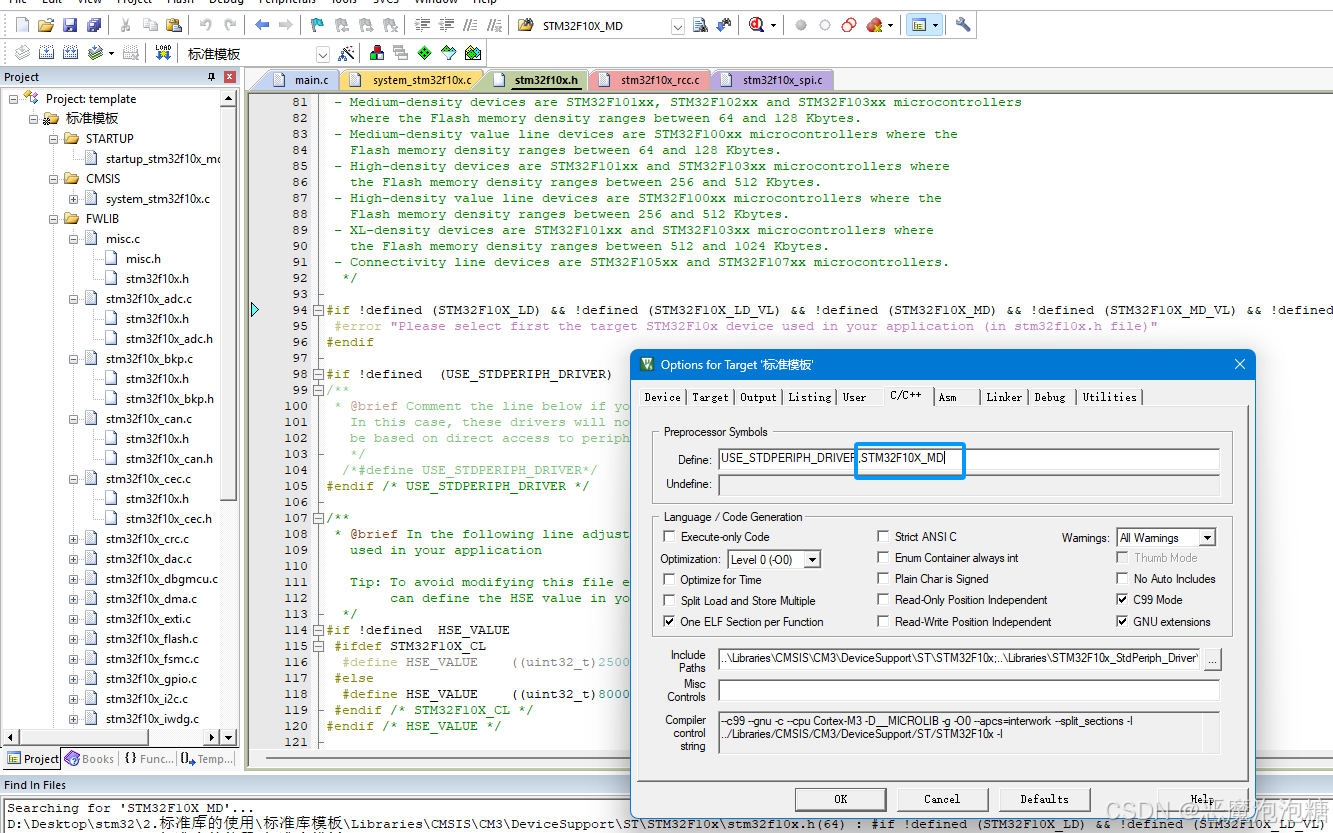Open target selection dropdown 标准模板
The width and height of the screenshot is (1333, 833).
[323, 54]
